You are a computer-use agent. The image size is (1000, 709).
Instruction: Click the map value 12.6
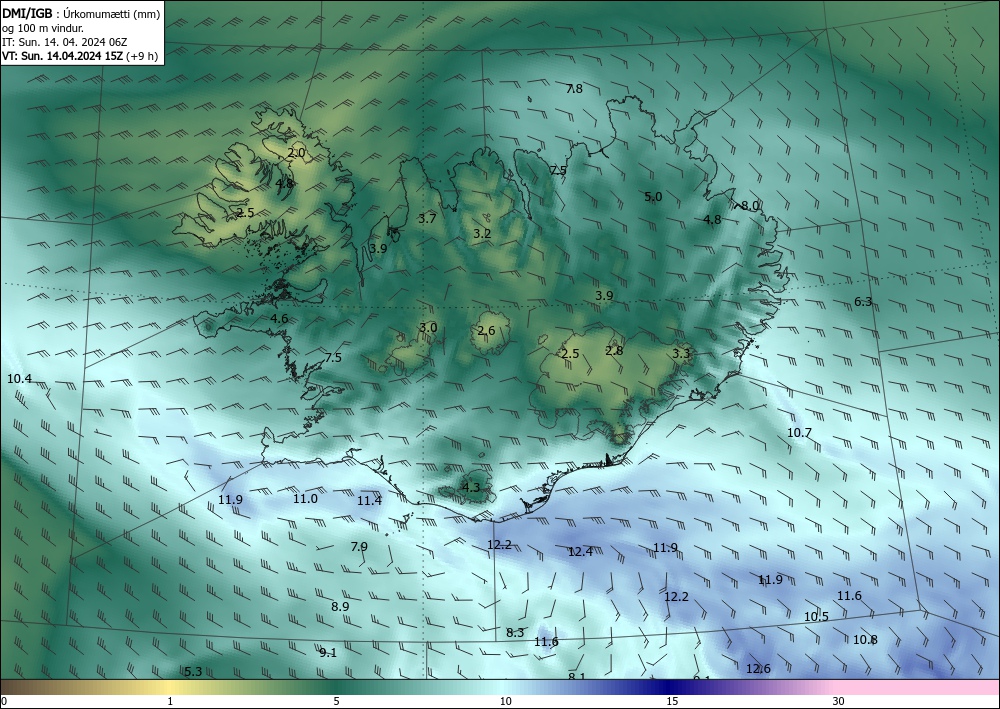[758, 669]
